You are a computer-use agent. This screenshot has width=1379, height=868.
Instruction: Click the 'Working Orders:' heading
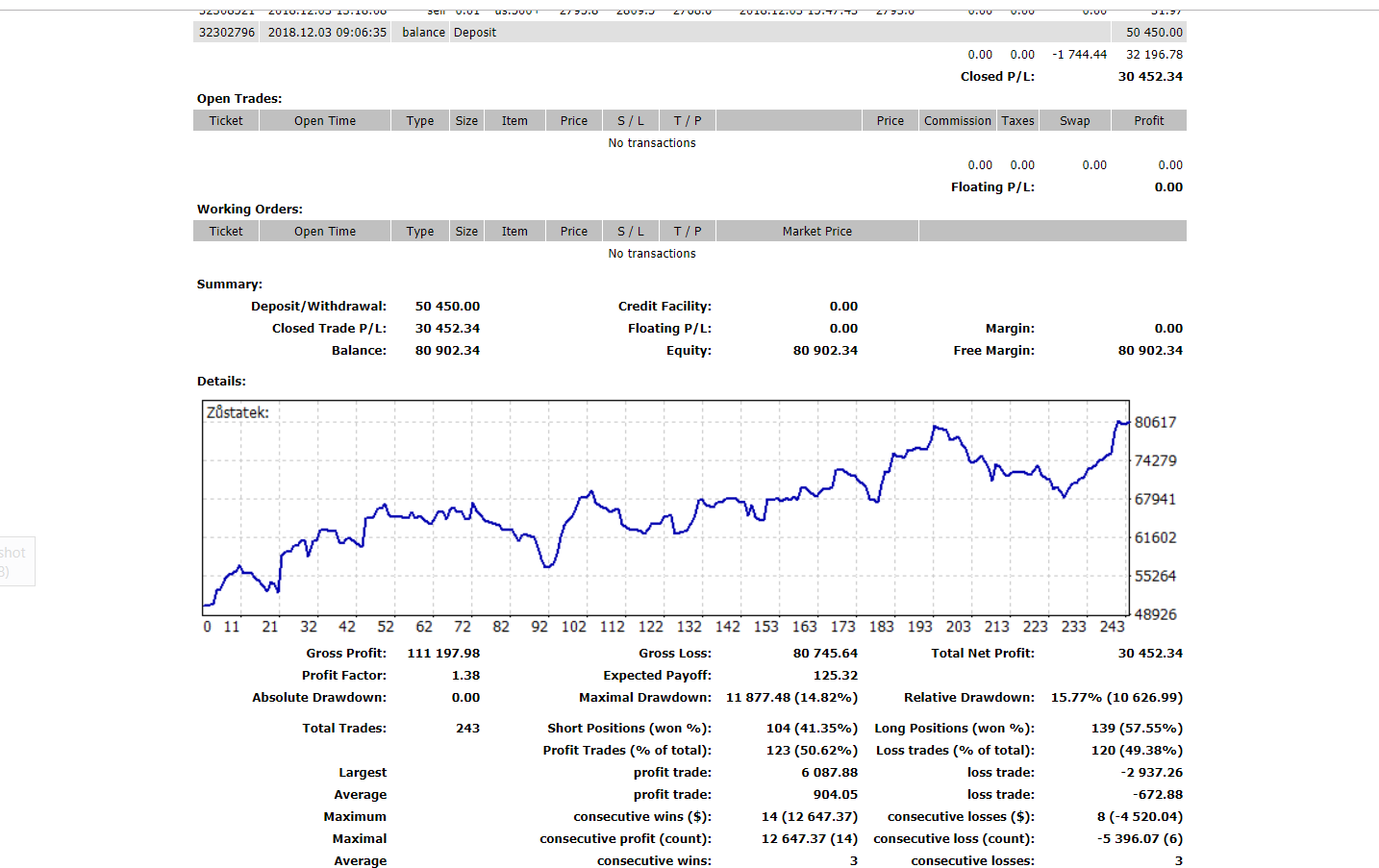tap(250, 210)
